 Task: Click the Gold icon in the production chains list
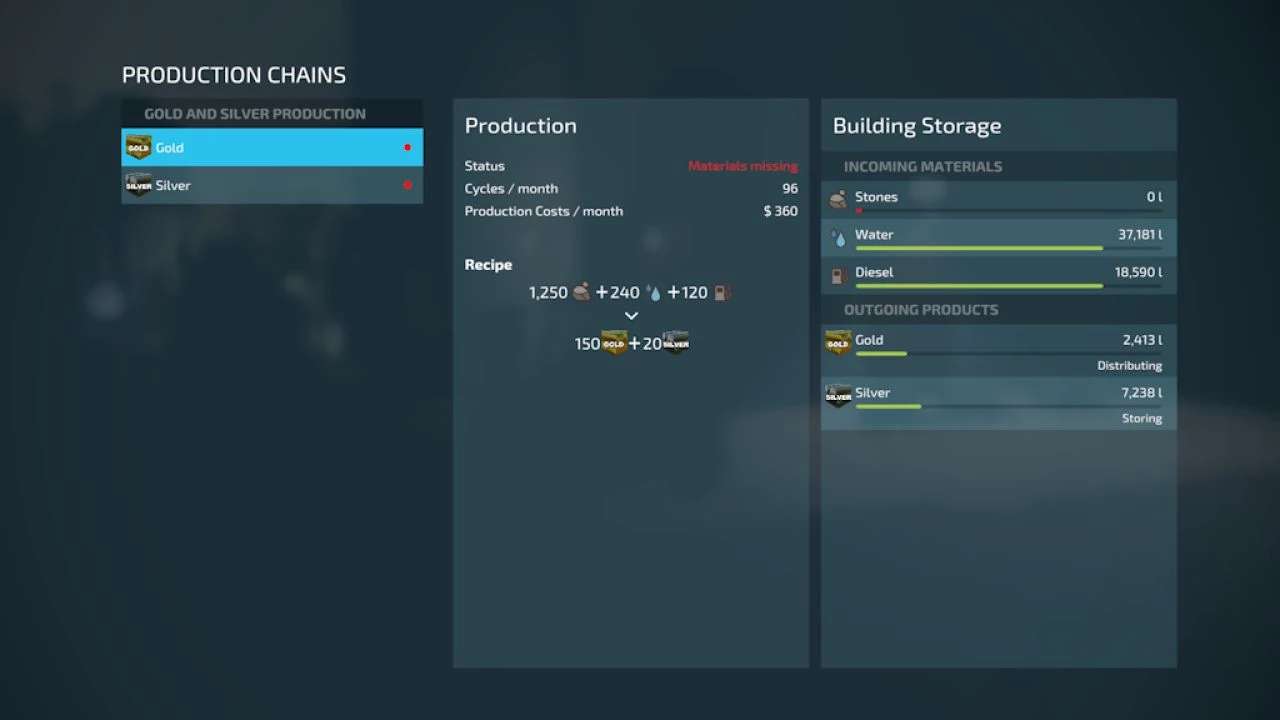138,148
